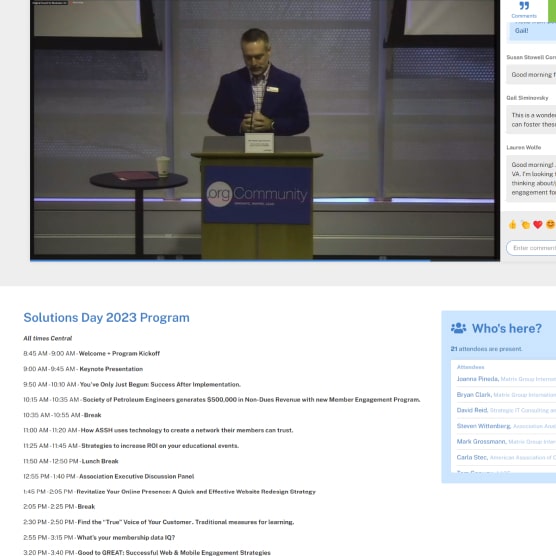
Task: Select attendee Mark Grossmann in the list
Action: coord(506,441)
